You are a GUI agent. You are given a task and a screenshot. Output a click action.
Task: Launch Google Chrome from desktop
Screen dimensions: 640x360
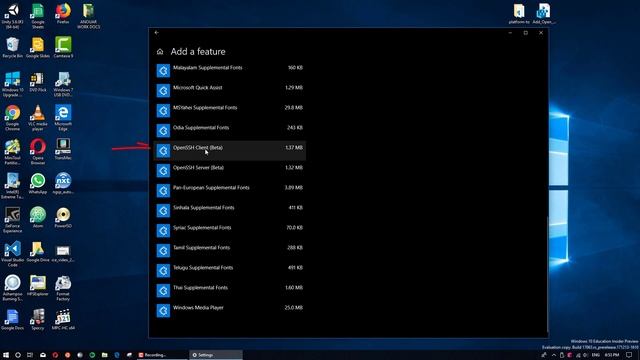tap(13, 118)
